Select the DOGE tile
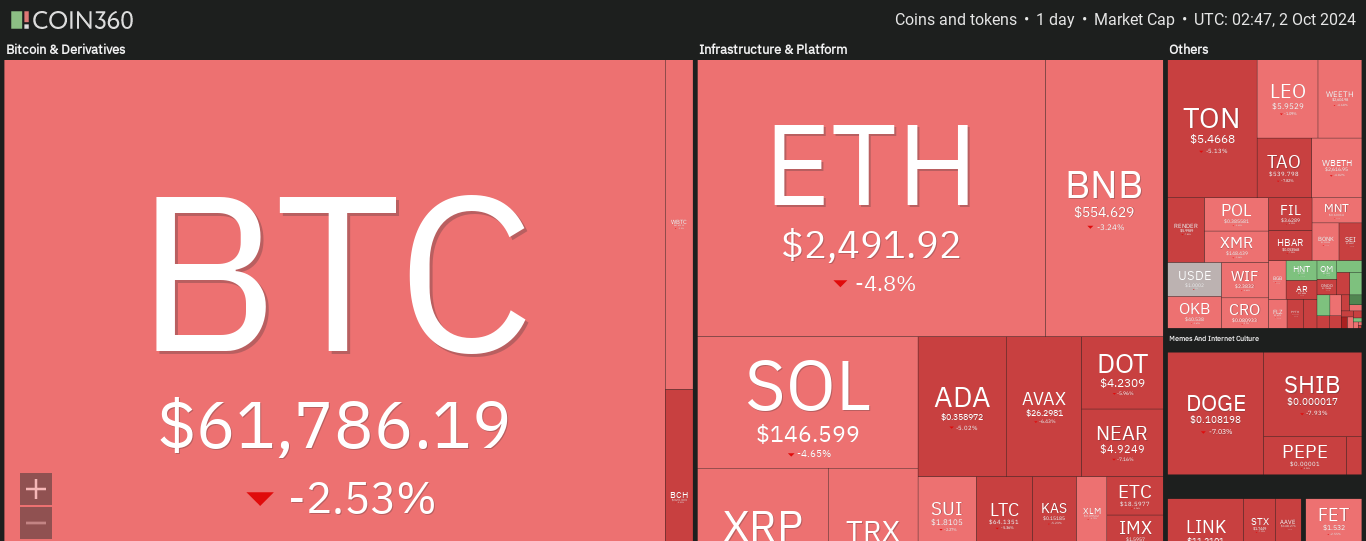Image resolution: width=1366 pixels, height=541 pixels. [1215, 413]
